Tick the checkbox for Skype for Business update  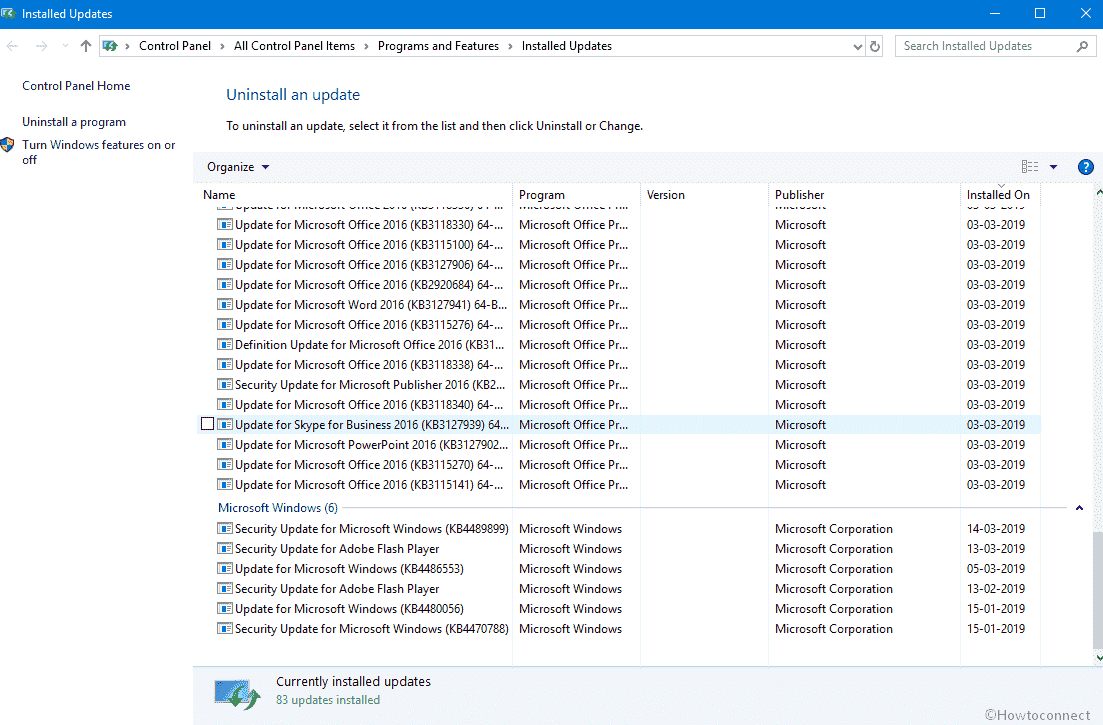(208, 424)
